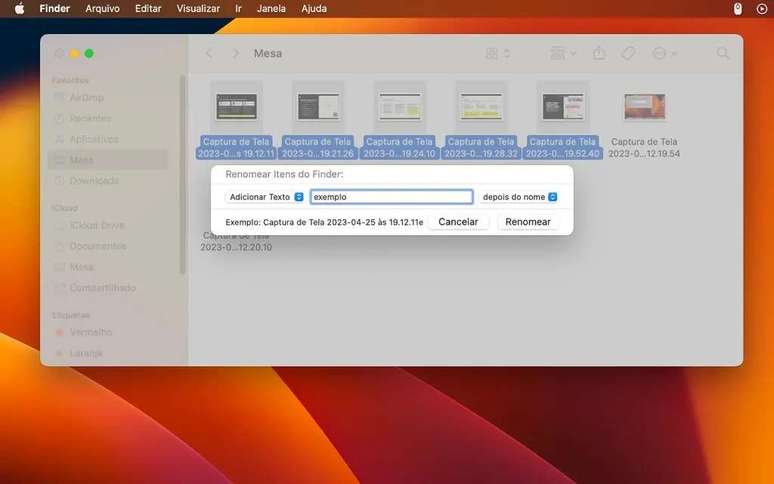Select thumbnail of screenshot ending 19.21.26
This screenshot has height=484, width=774.
318,107
